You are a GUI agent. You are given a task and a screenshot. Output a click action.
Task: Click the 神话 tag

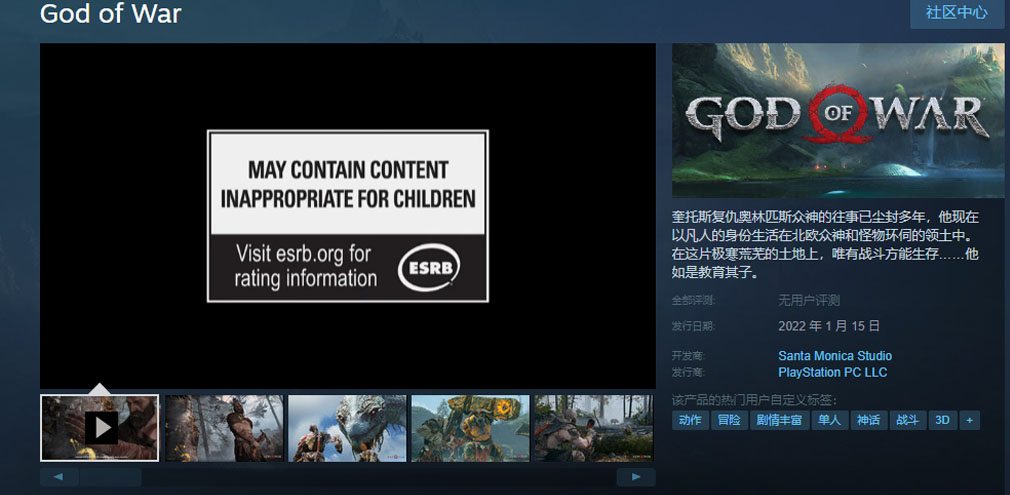click(x=868, y=421)
